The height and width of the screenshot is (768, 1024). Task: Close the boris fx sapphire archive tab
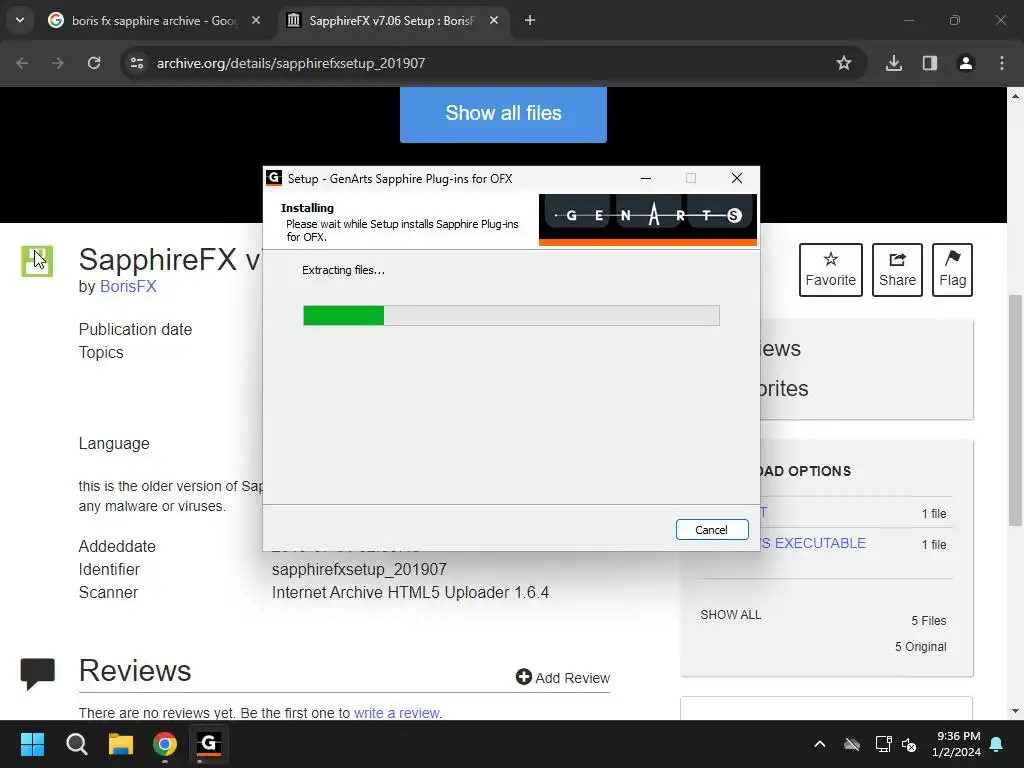click(x=256, y=21)
